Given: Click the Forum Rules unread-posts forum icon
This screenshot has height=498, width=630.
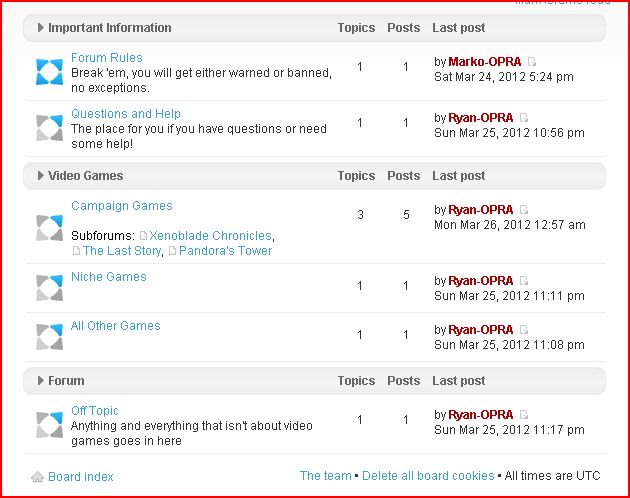Looking at the screenshot, I should 49,72.
